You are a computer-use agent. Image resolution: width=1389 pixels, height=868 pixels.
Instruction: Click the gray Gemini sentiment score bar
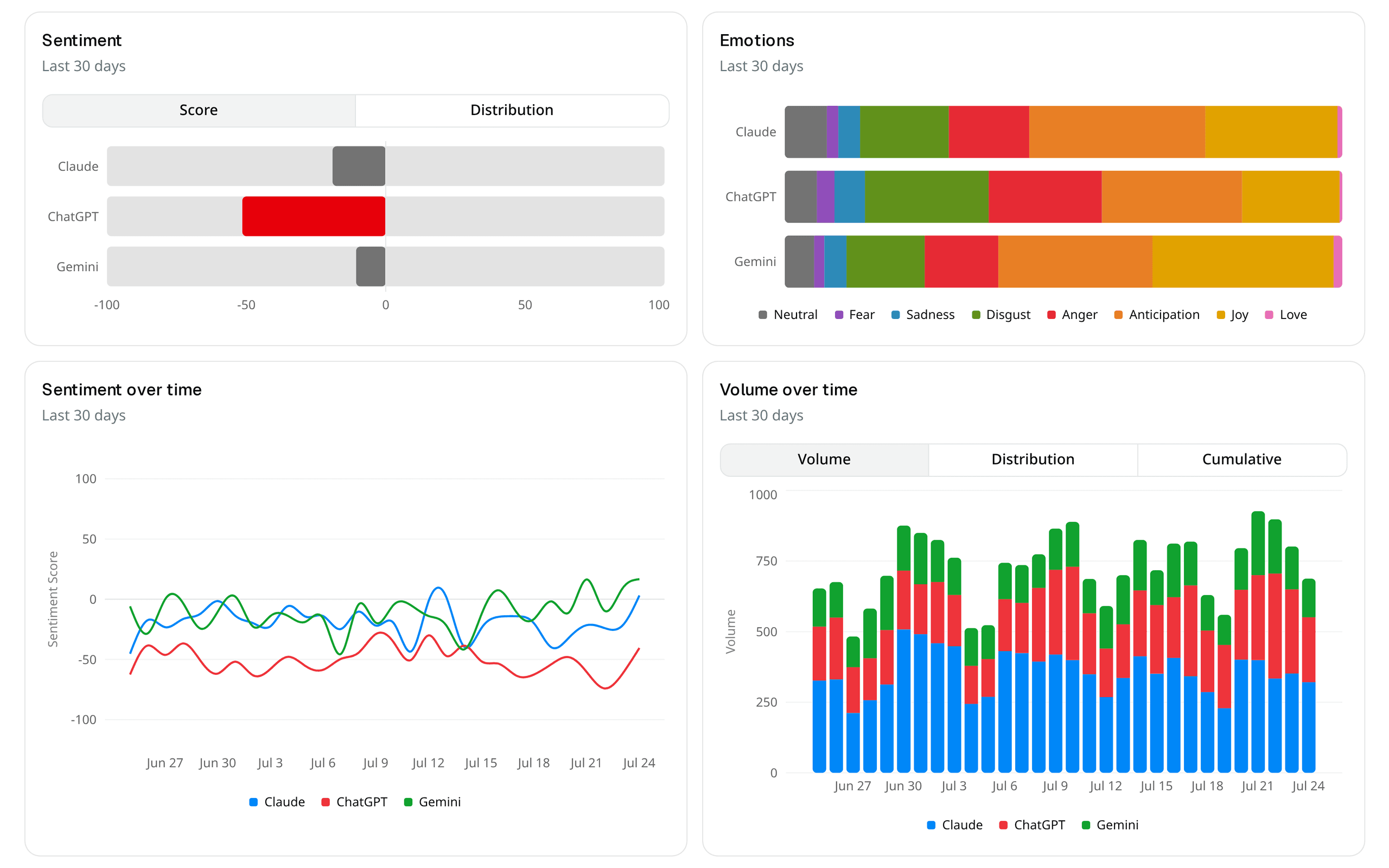click(x=370, y=266)
